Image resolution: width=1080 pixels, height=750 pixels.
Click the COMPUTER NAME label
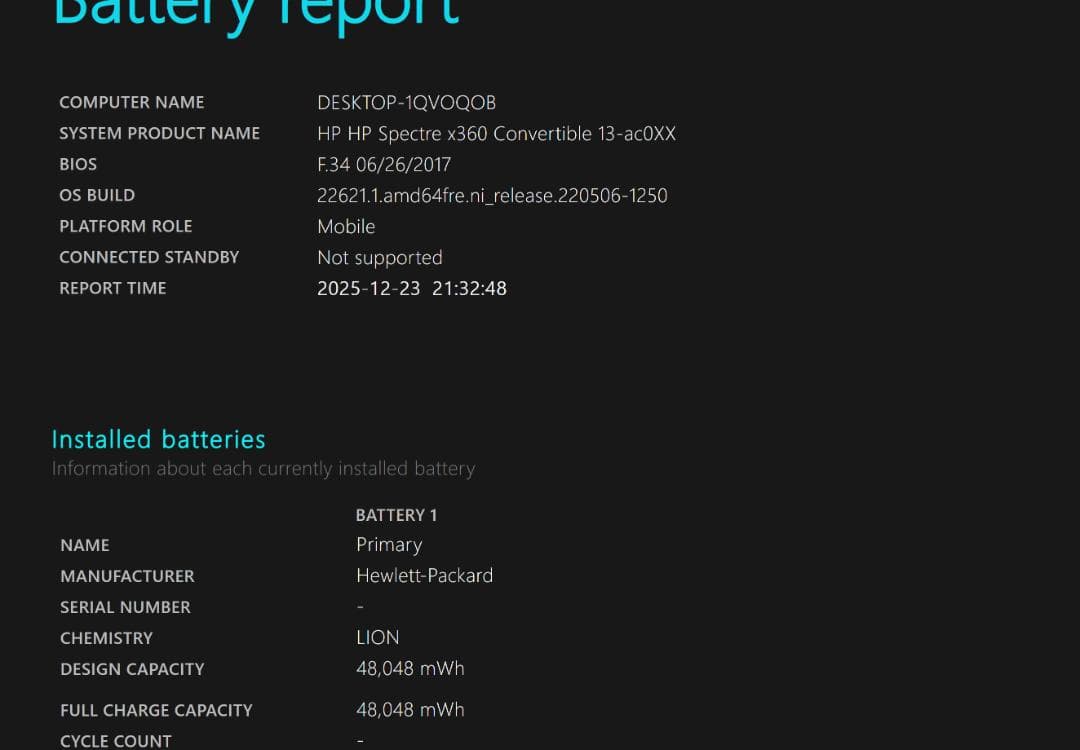(131, 102)
